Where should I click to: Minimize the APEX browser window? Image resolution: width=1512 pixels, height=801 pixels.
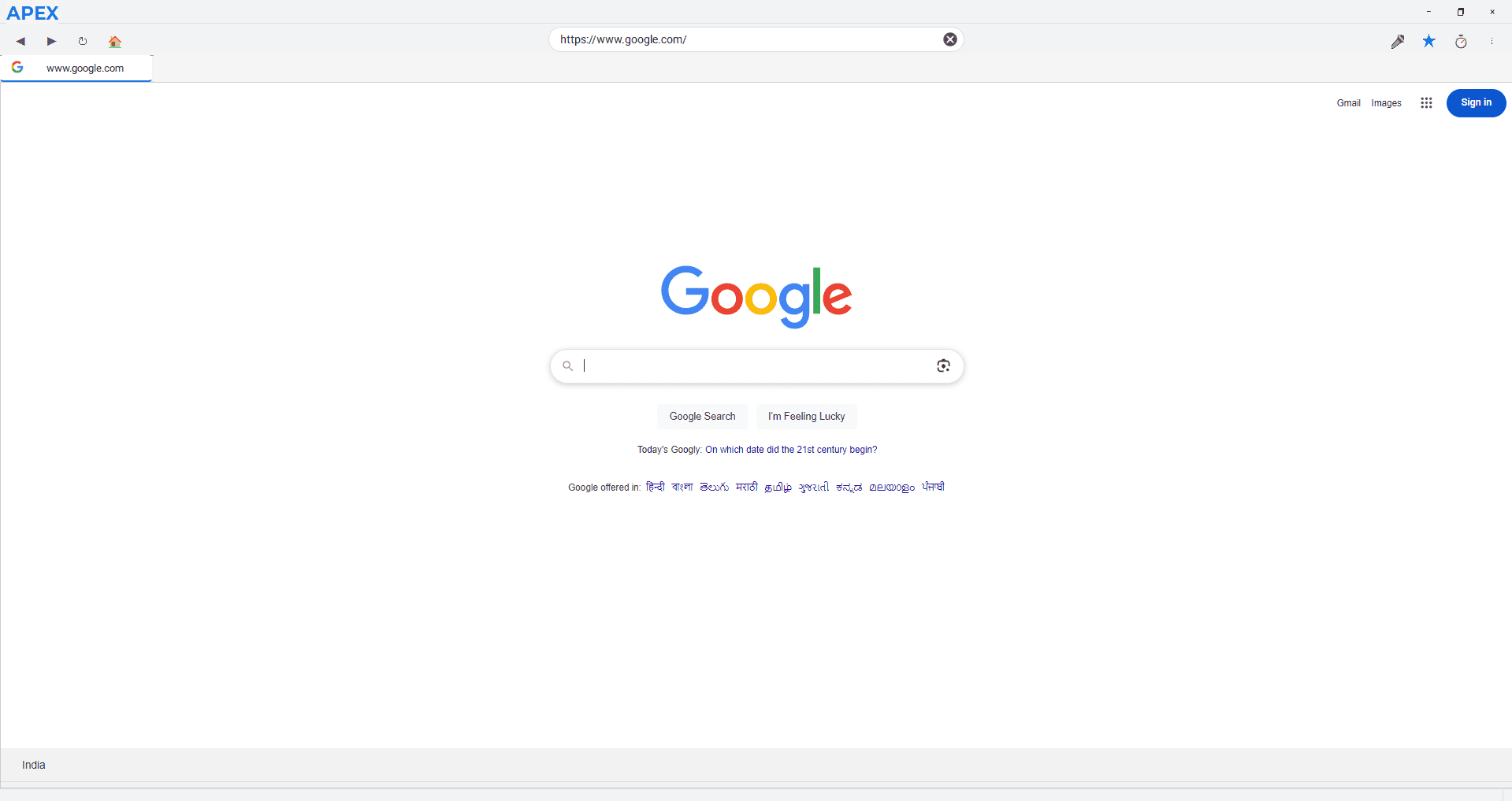(x=1428, y=12)
